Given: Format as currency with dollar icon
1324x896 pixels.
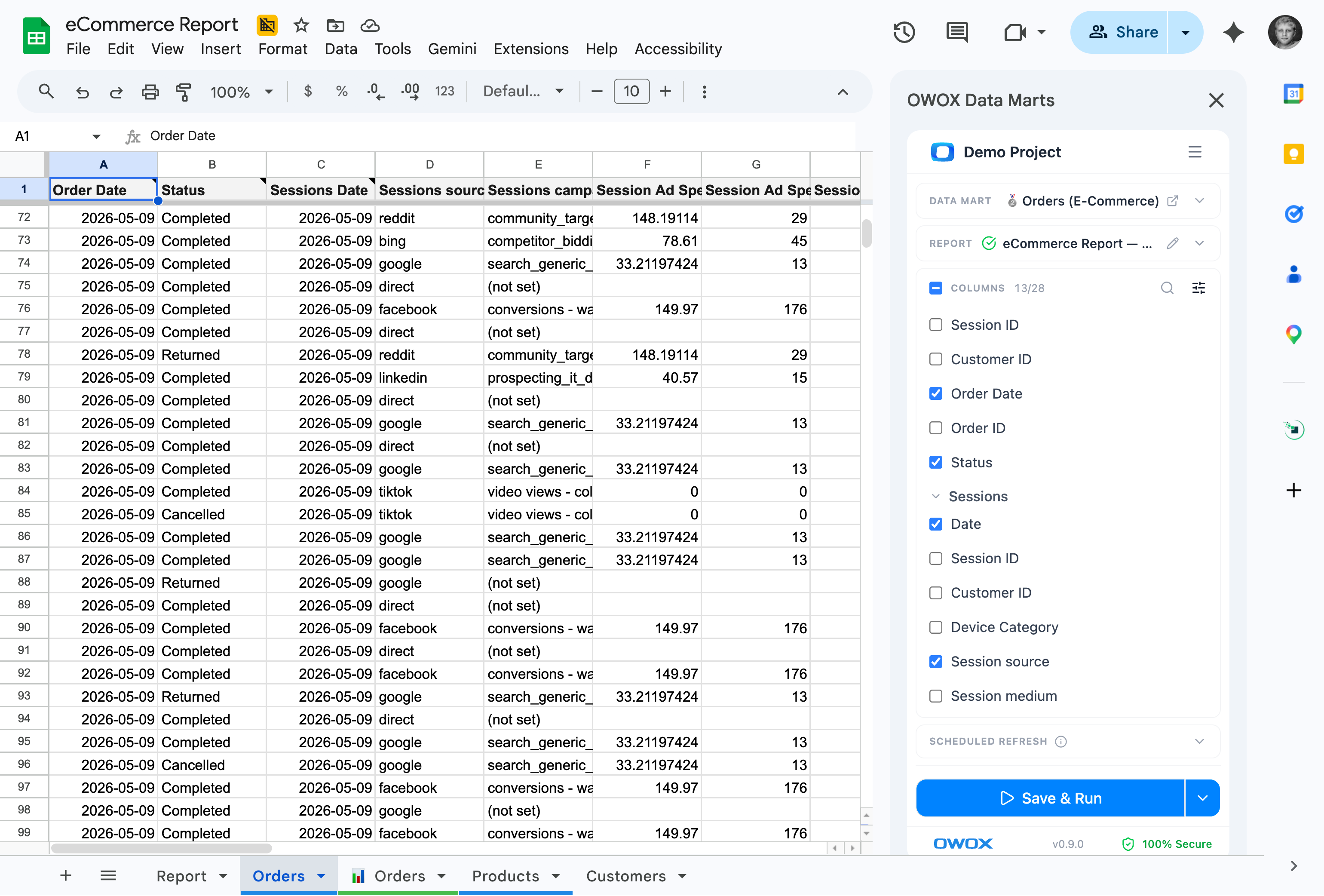Looking at the screenshot, I should [308, 91].
